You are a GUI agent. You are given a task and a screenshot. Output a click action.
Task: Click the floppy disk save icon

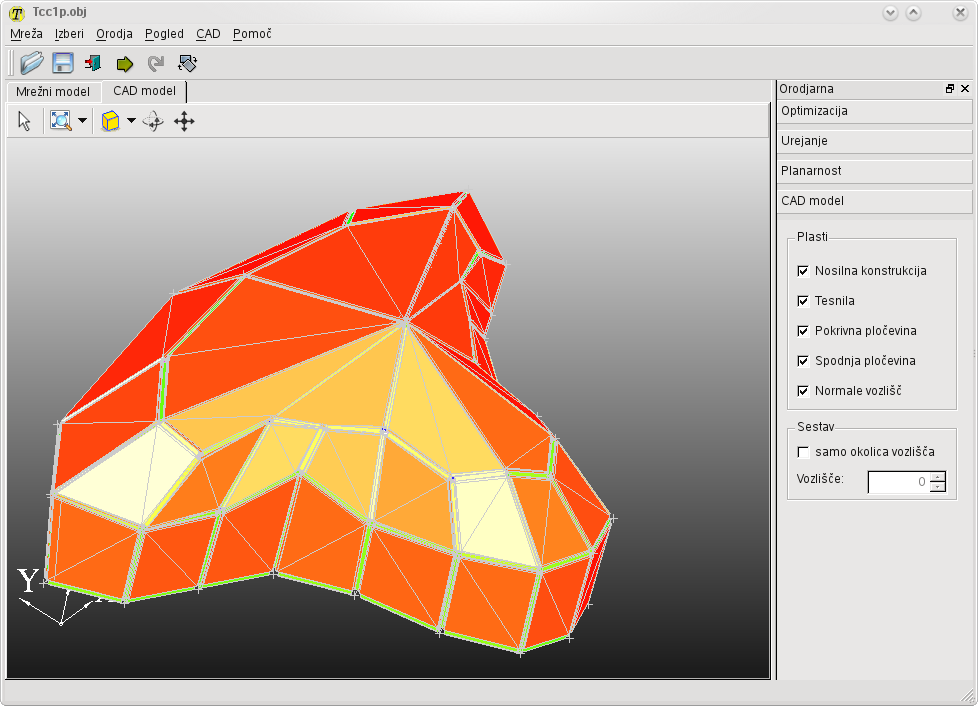pyautogui.click(x=62, y=63)
